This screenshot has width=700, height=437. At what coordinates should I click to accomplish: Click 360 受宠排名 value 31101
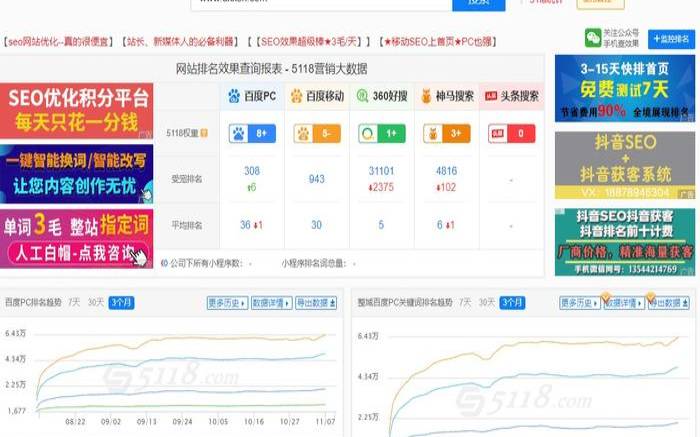[381, 171]
